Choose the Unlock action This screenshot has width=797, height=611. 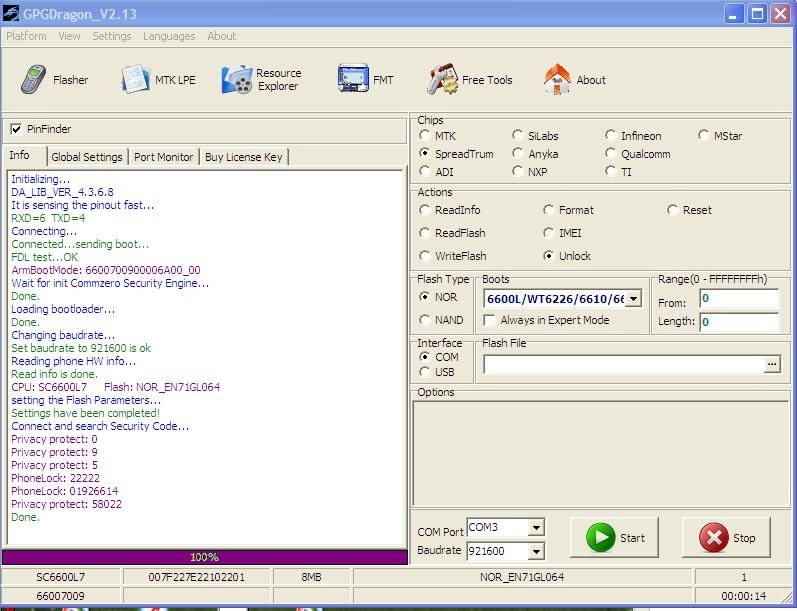(x=548, y=256)
